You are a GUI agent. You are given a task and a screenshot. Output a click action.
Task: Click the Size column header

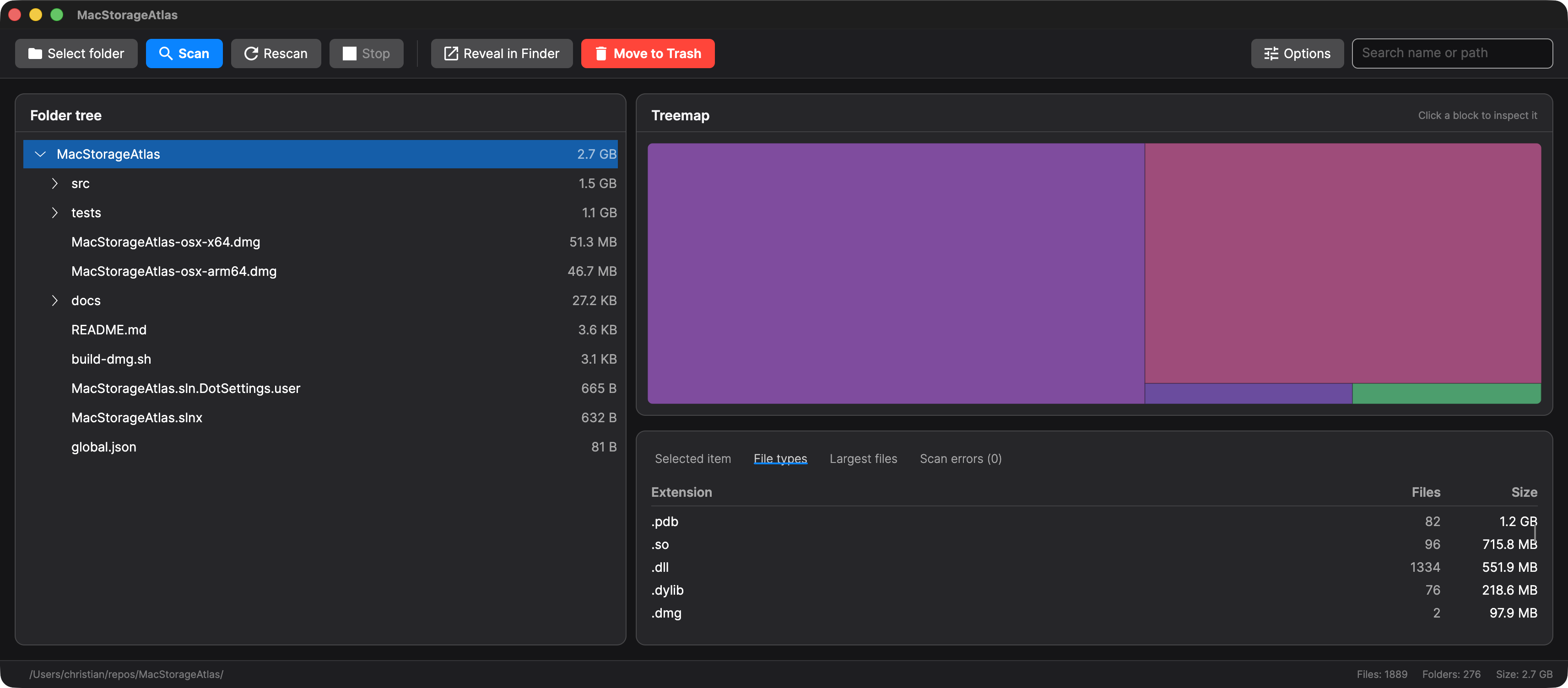tap(1524, 492)
